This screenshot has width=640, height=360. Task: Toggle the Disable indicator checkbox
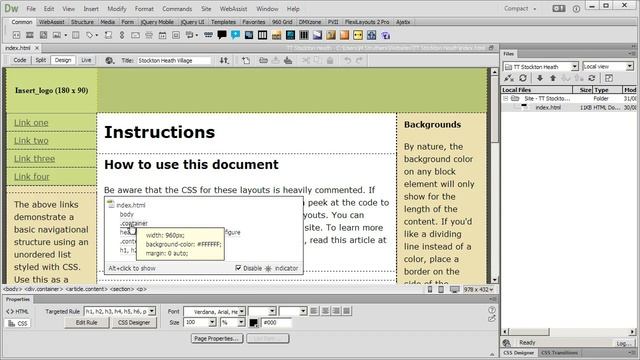click(x=238, y=268)
